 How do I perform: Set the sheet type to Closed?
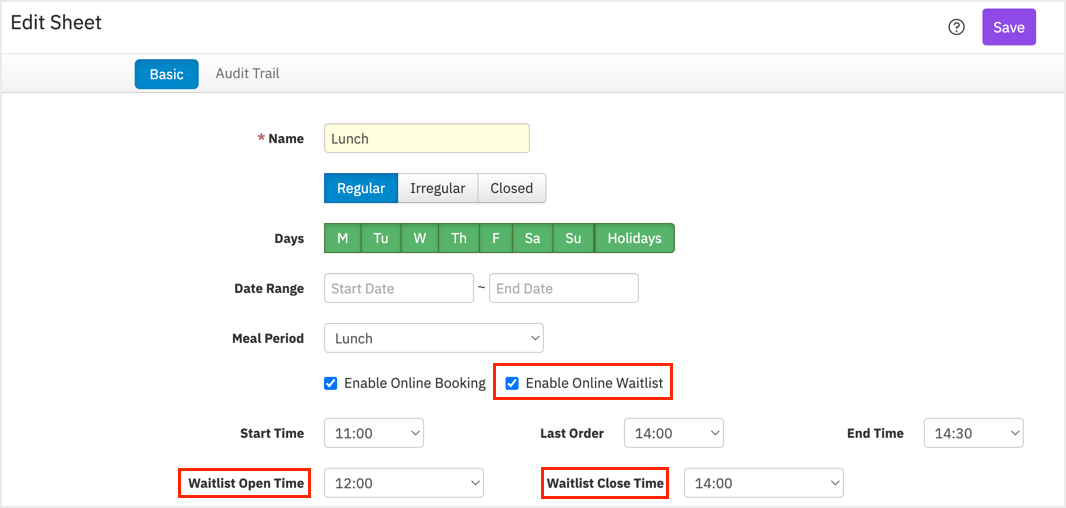point(512,188)
